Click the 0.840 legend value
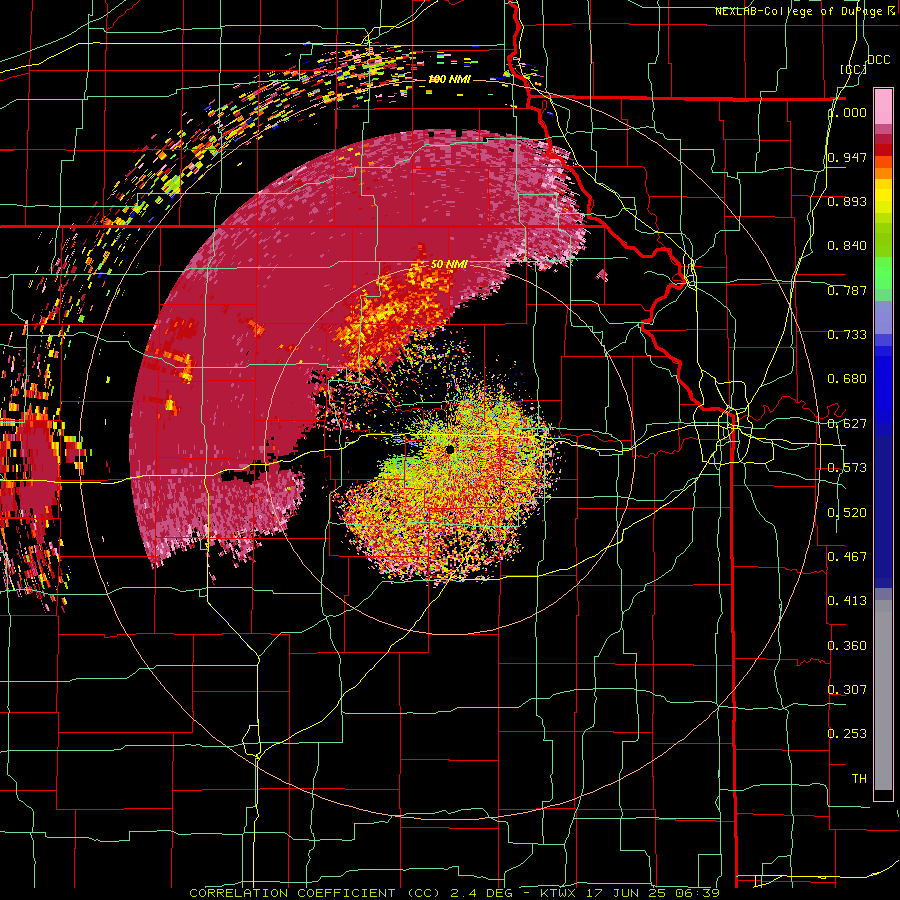Image resolution: width=900 pixels, height=900 pixels. [x=847, y=246]
